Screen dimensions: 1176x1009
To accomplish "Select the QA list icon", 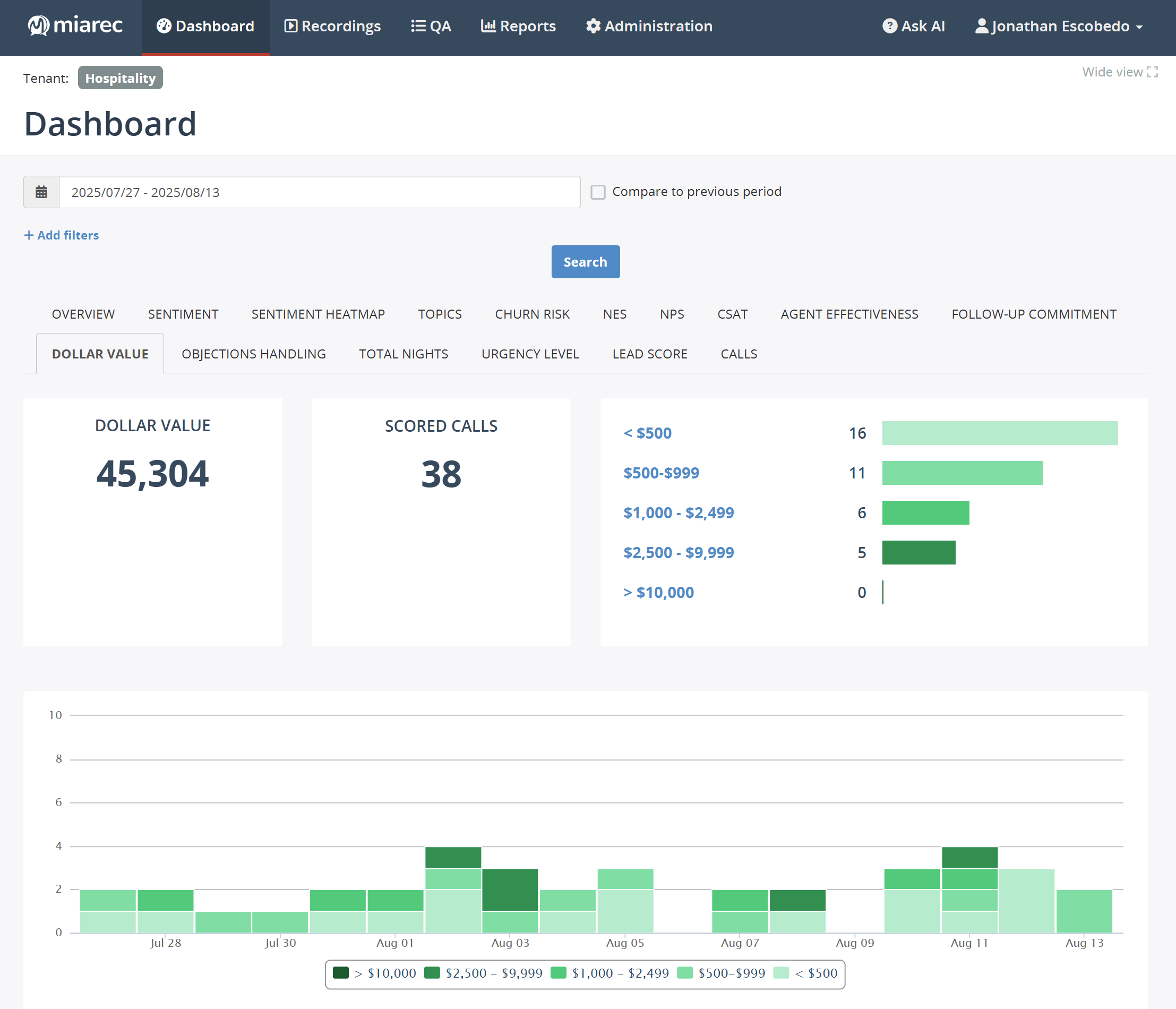I will [x=418, y=25].
